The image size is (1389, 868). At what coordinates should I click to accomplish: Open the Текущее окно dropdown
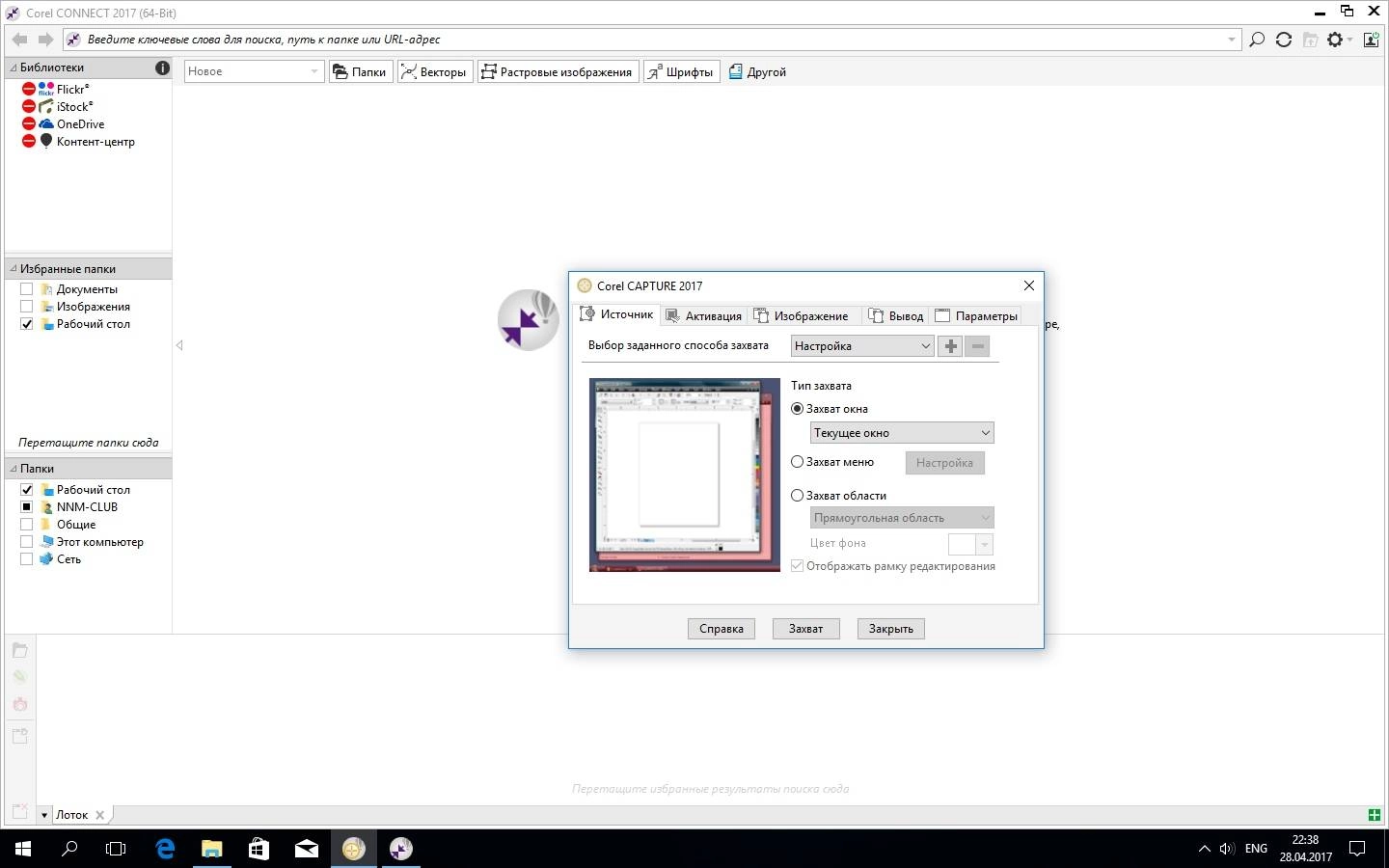coord(902,433)
